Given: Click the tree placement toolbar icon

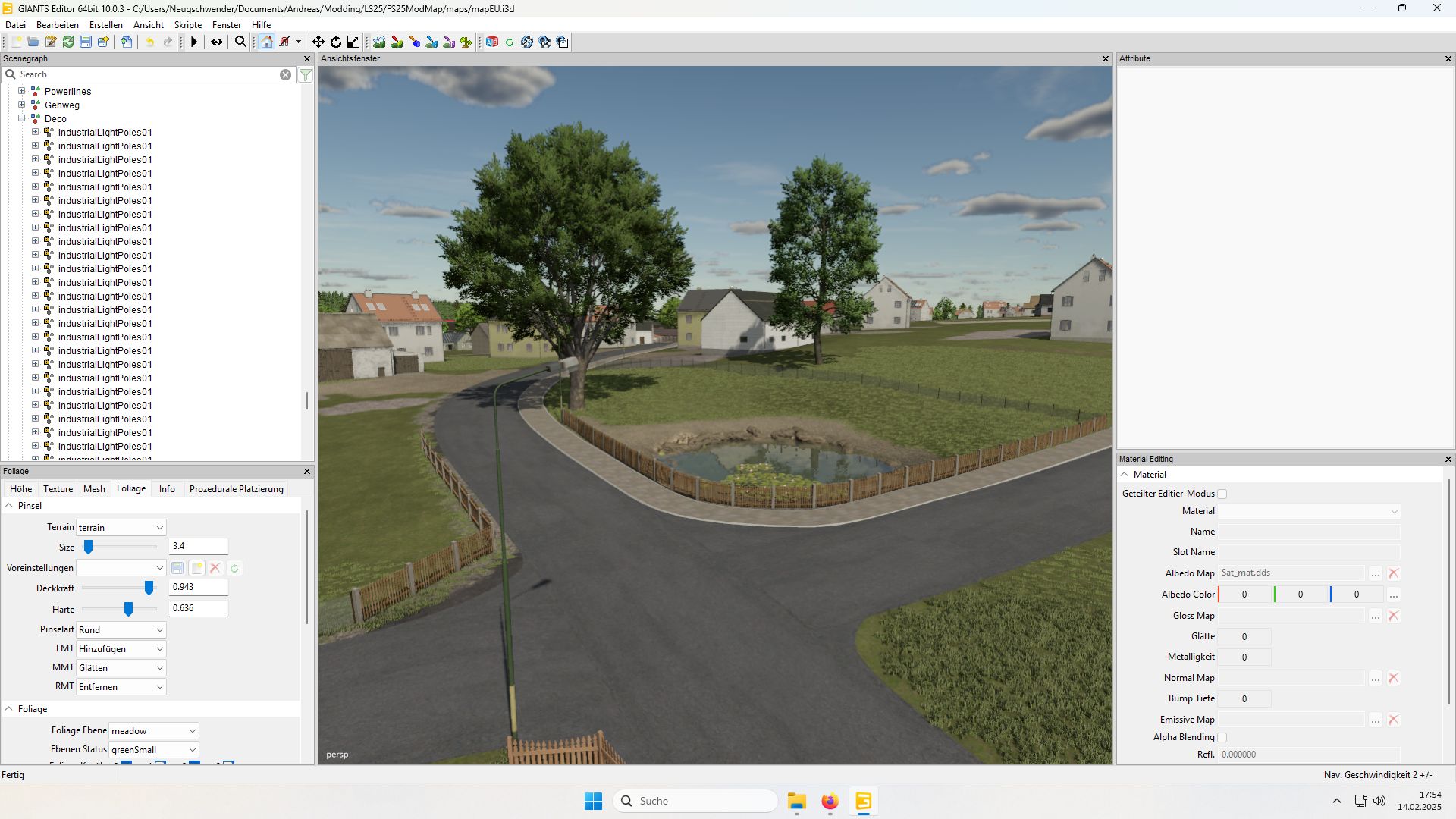Looking at the screenshot, I should pos(466,42).
